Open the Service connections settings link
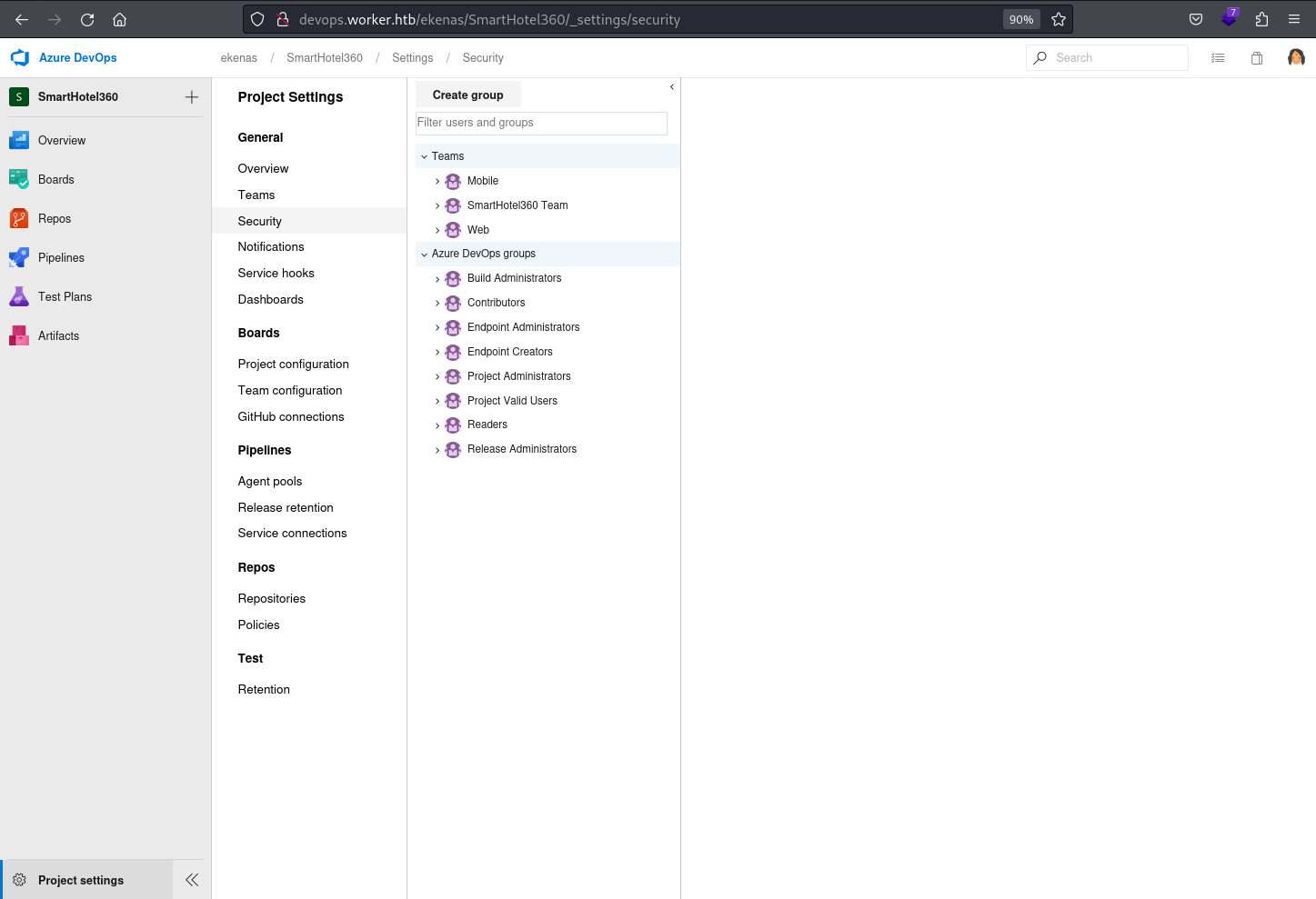Screen dimensions: 1316x899 point(292,533)
